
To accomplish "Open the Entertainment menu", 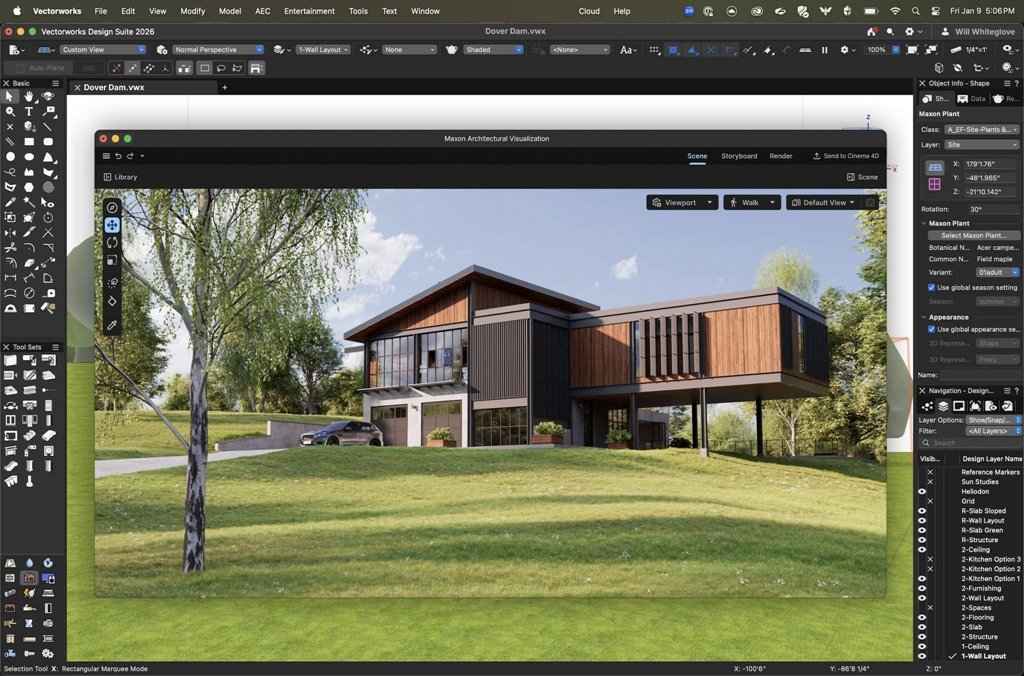I will (x=310, y=11).
